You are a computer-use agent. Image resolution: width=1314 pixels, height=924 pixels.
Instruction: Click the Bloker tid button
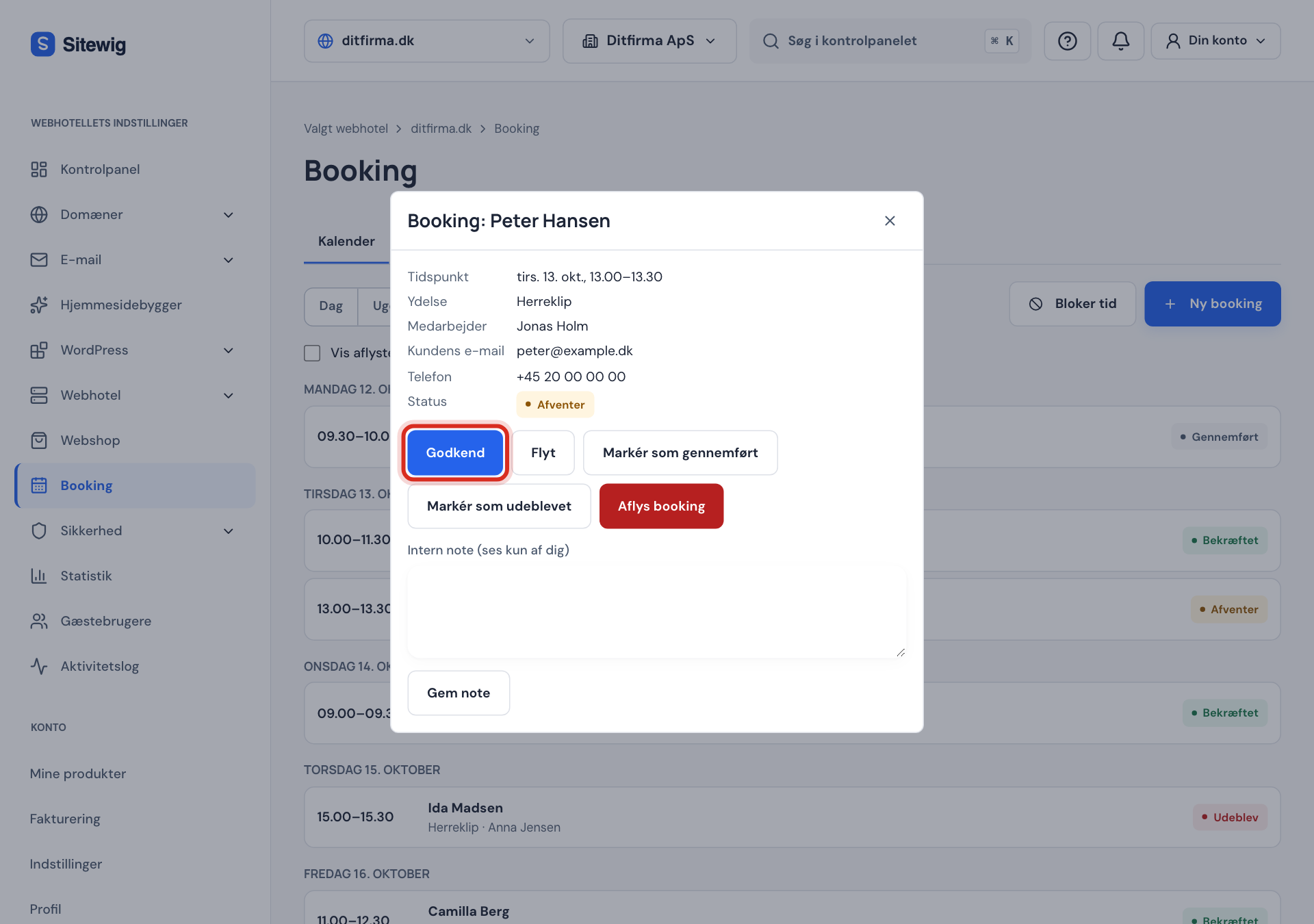1072,304
